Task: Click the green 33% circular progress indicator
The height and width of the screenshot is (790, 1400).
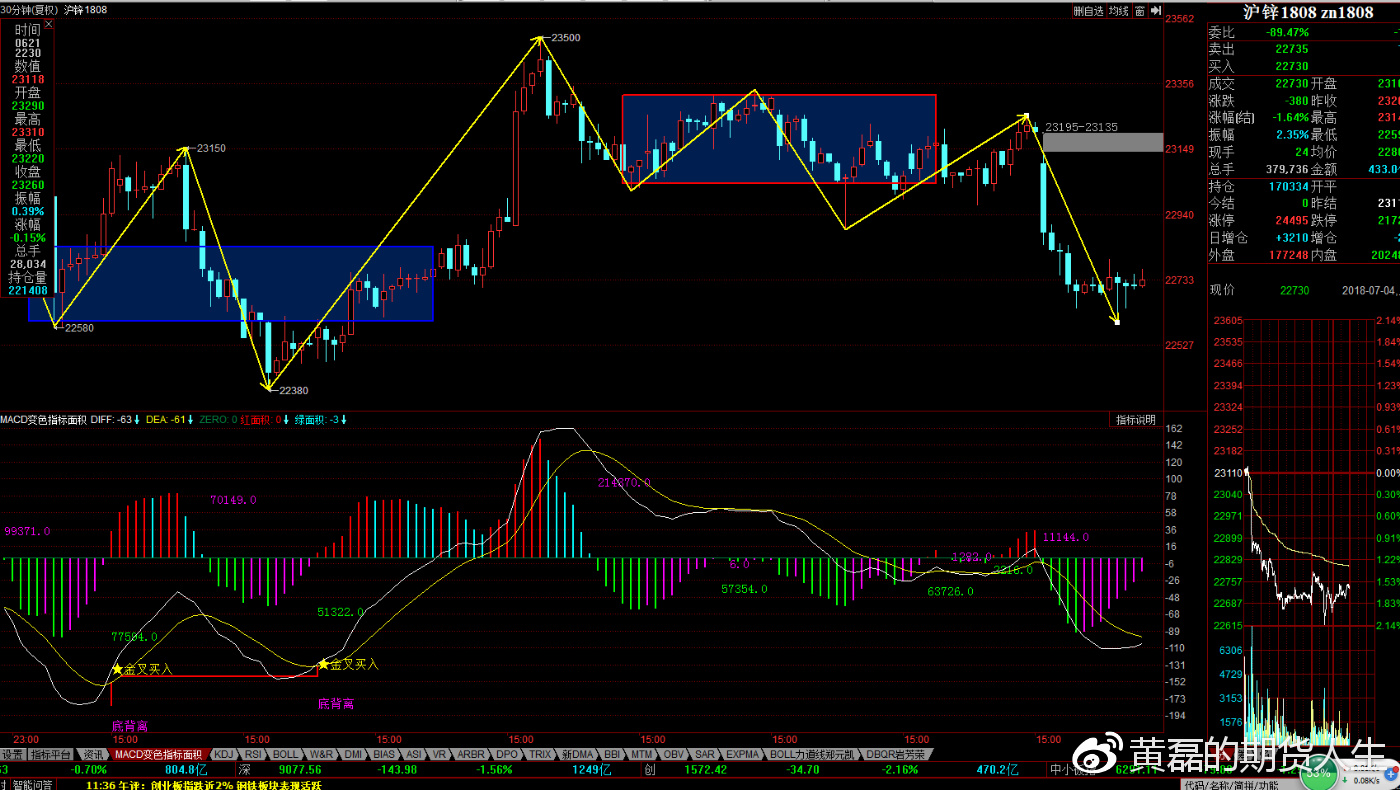Action: tap(1317, 773)
